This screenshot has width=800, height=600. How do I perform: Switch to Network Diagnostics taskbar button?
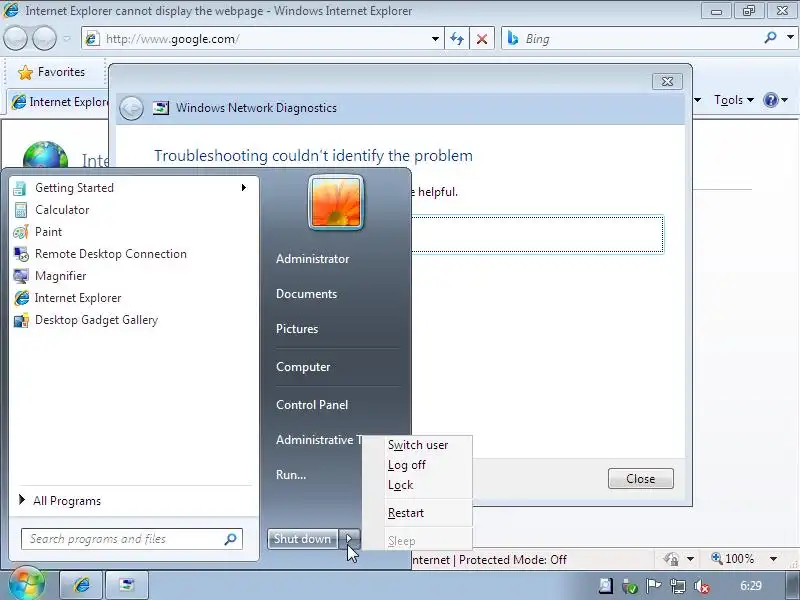point(127,585)
